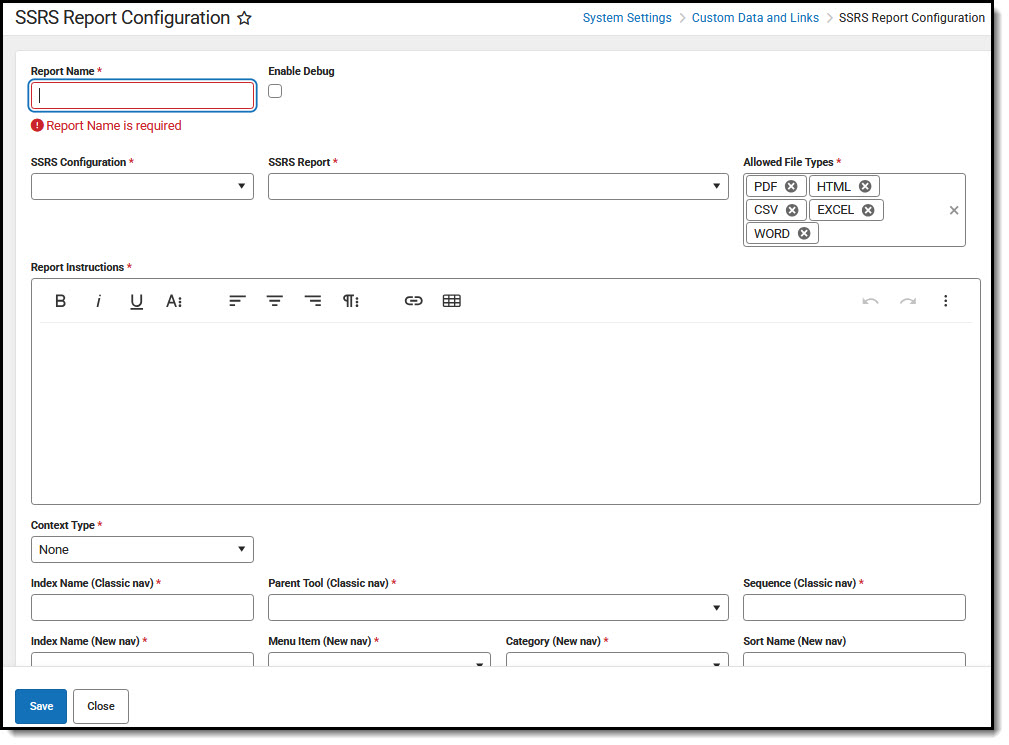Remove the PDF file type tag
The height and width of the screenshot is (745, 1009).
pyautogui.click(x=791, y=186)
